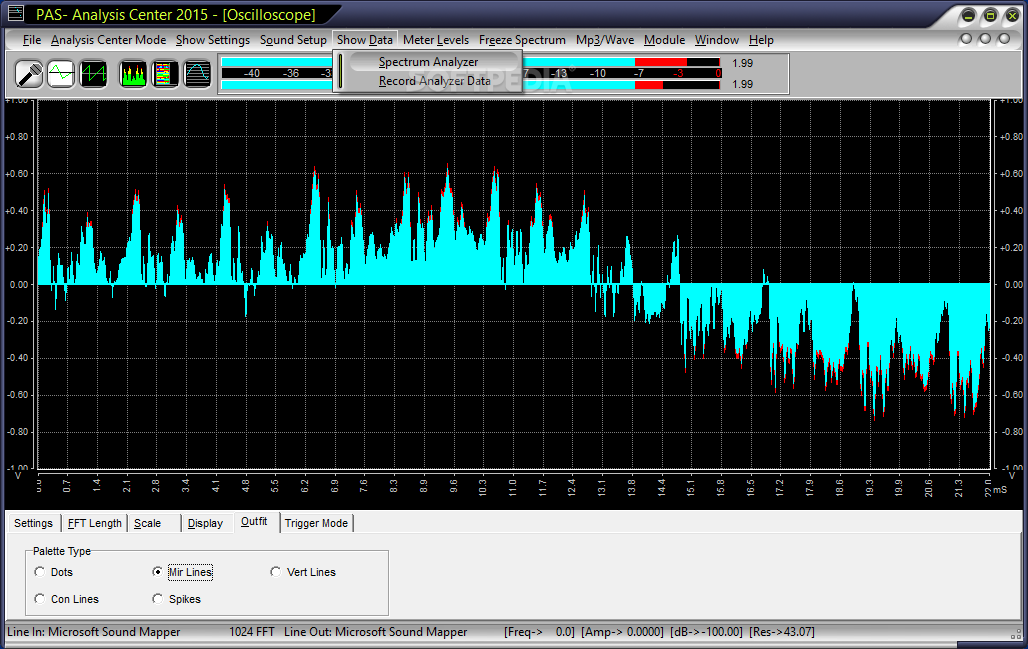Click 'Line Out: Microsoft Sound Mapper' status
Viewport: 1028px width, 649px height.
[376, 632]
